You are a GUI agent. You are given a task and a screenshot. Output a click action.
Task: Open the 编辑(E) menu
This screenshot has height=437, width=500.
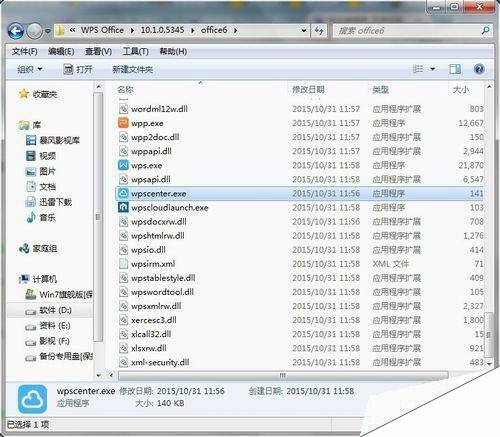coord(61,51)
